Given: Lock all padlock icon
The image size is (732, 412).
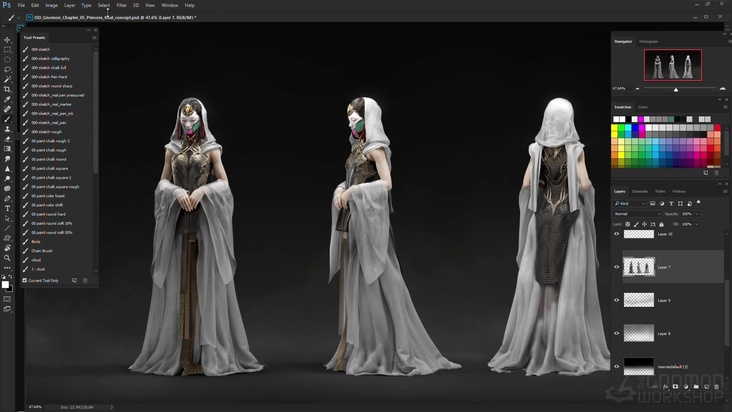Looking at the screenshot, I should (661, 224).
